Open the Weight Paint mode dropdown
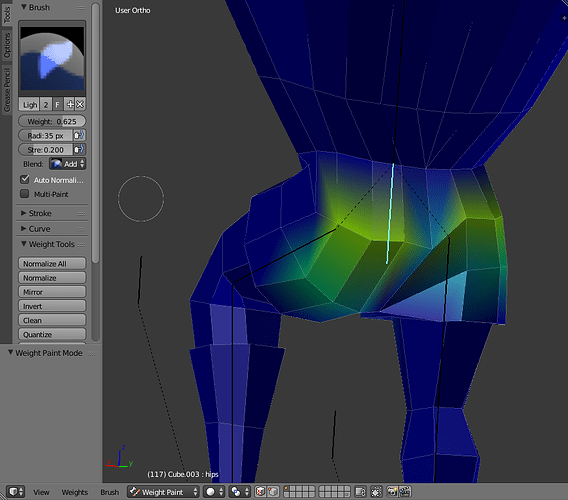Viewport: 568px width, 500px height. [163, 492]
